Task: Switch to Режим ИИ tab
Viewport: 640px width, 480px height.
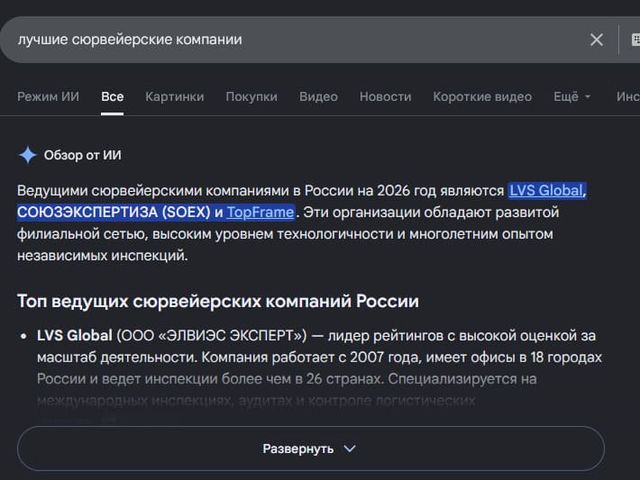Action: (x=48, y=97)
